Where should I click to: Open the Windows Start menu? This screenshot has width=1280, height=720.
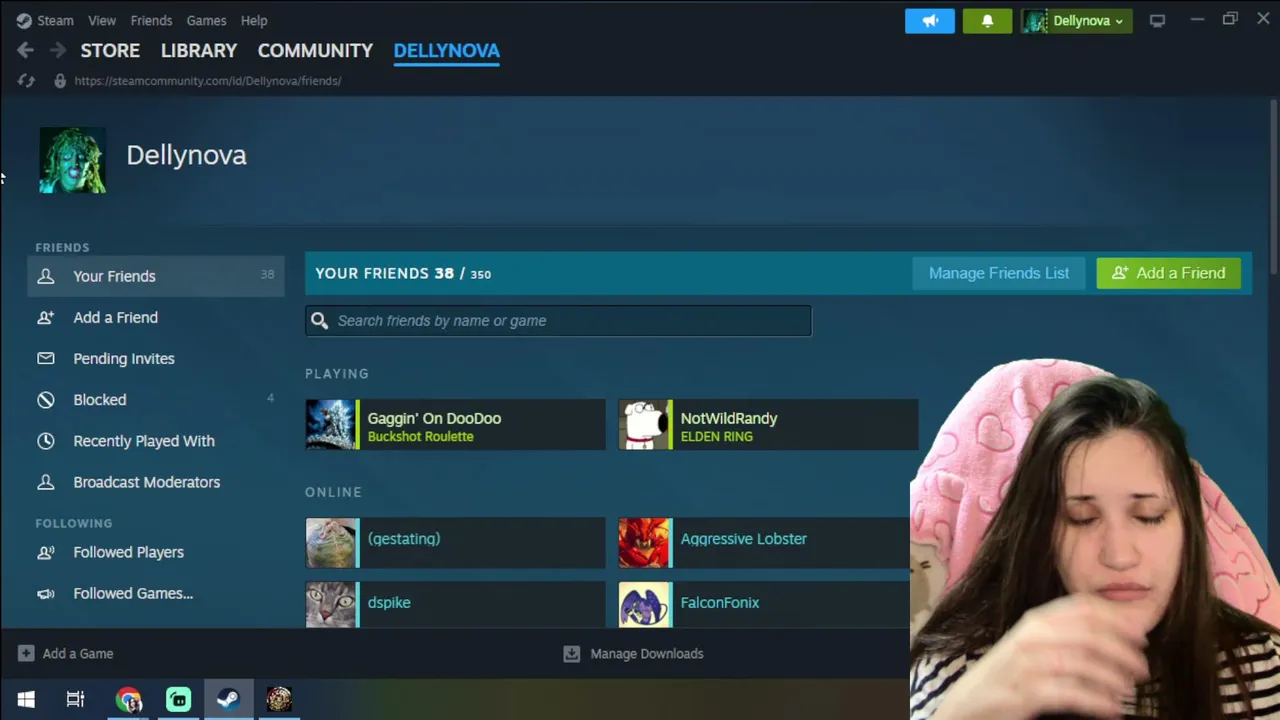click(x=26, y=699)
